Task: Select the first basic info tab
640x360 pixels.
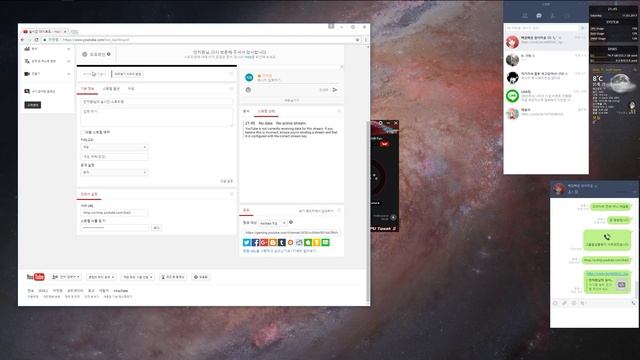Action: 88,89
